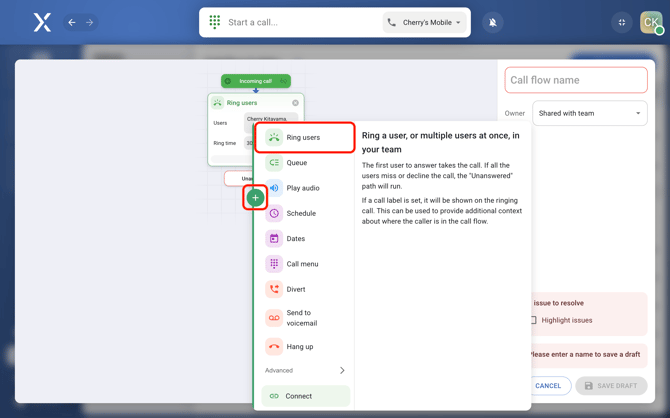The width and height of the screenshot is (670, 418).
Task: Toggle the muted notifications bell
Action: (493, 22)
